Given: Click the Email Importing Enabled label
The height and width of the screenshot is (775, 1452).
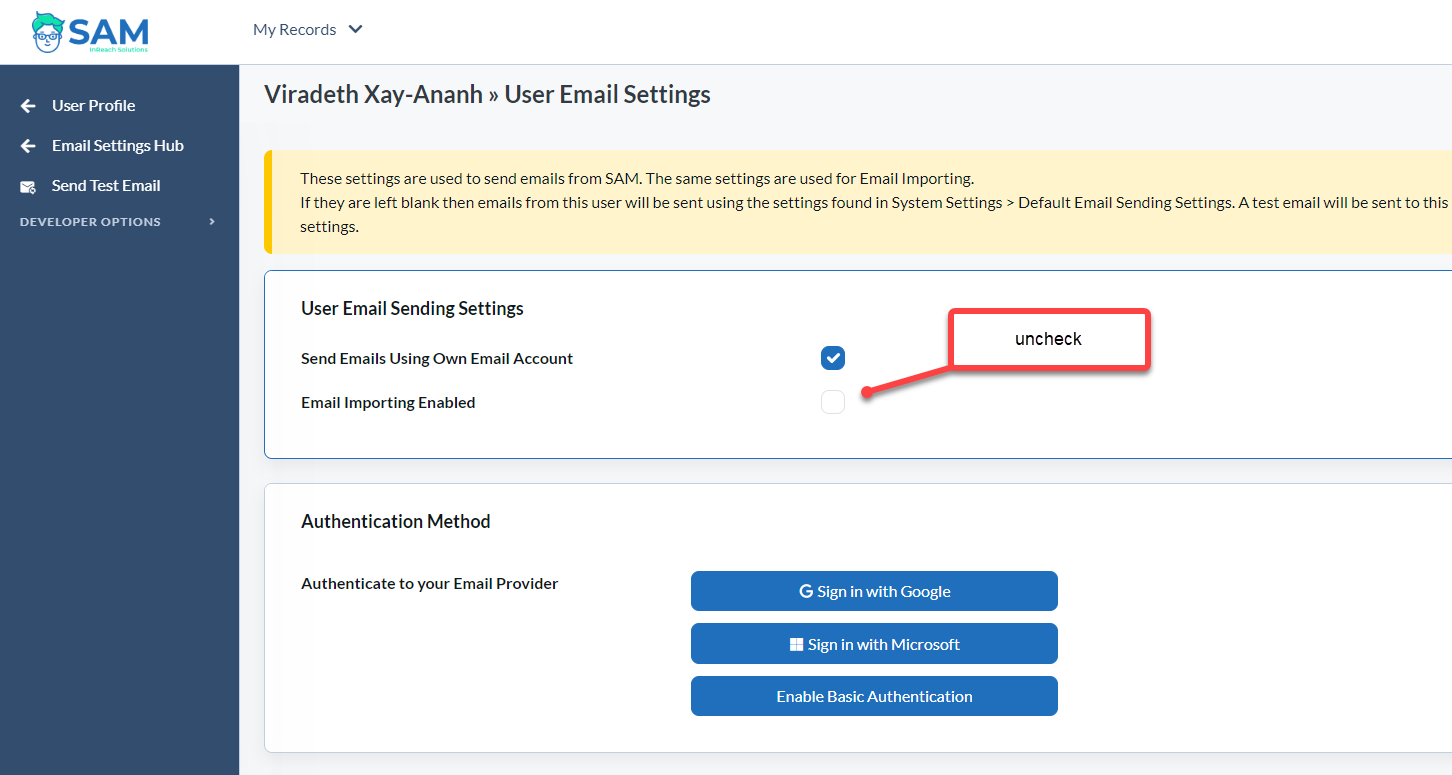Looking at the screenshot, I should pyautogui.click(x=388, y=403).
